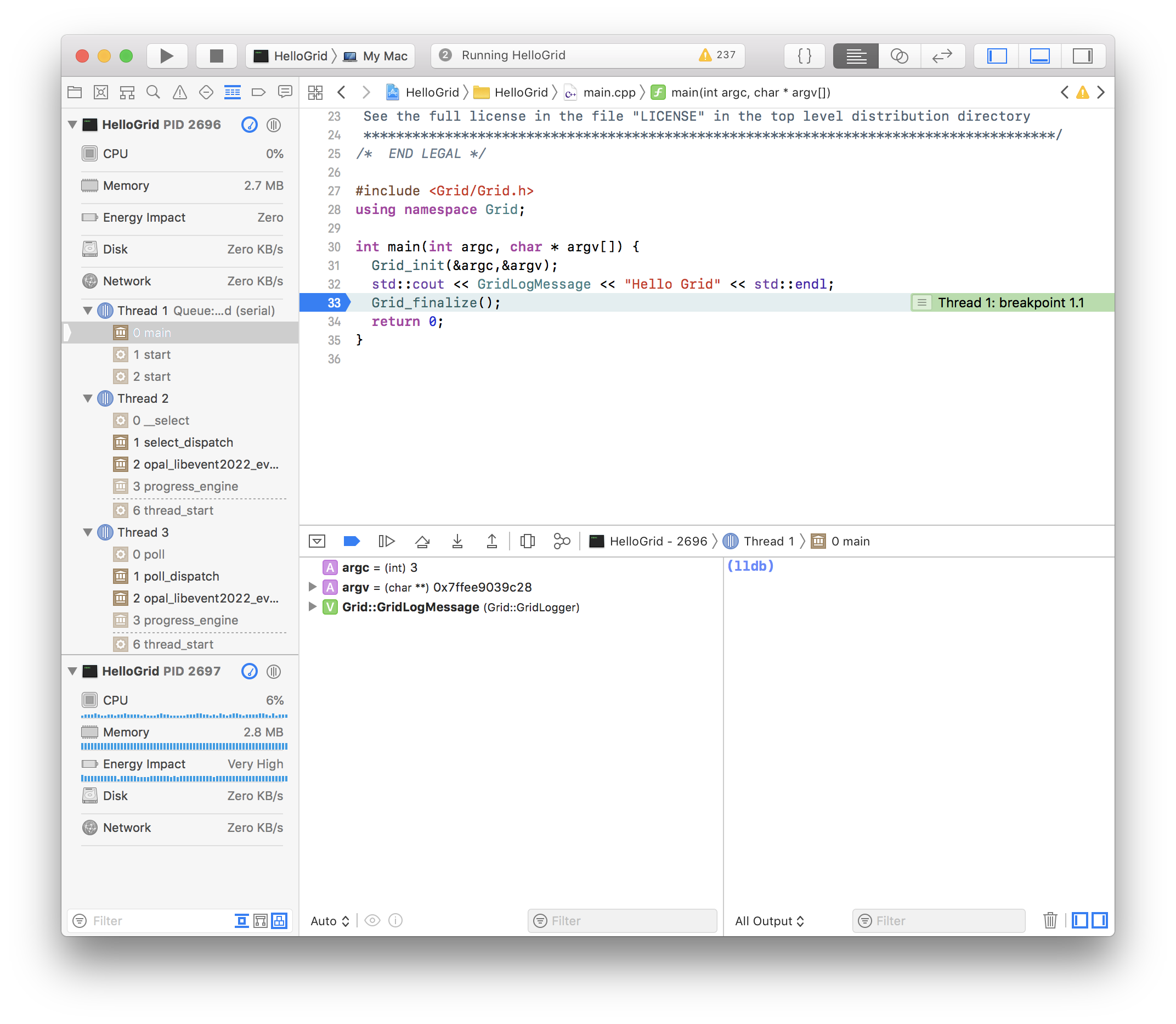1176x1024 pixels.
Task: Open the Issue navigator warning-triangle icon
Action: [x=179, y=92]
